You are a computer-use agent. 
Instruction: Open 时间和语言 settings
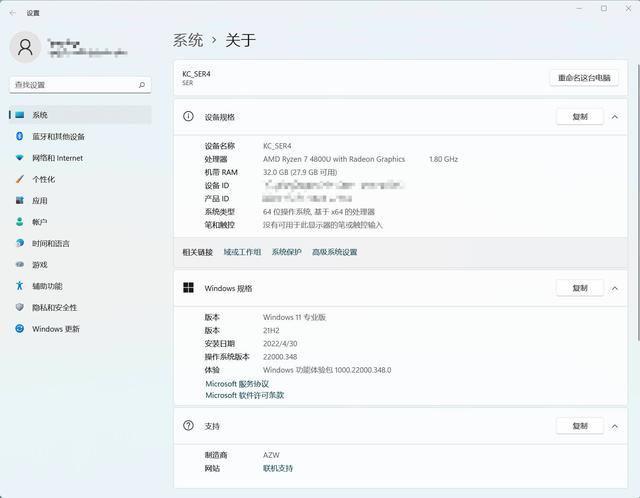click(50, 244)
